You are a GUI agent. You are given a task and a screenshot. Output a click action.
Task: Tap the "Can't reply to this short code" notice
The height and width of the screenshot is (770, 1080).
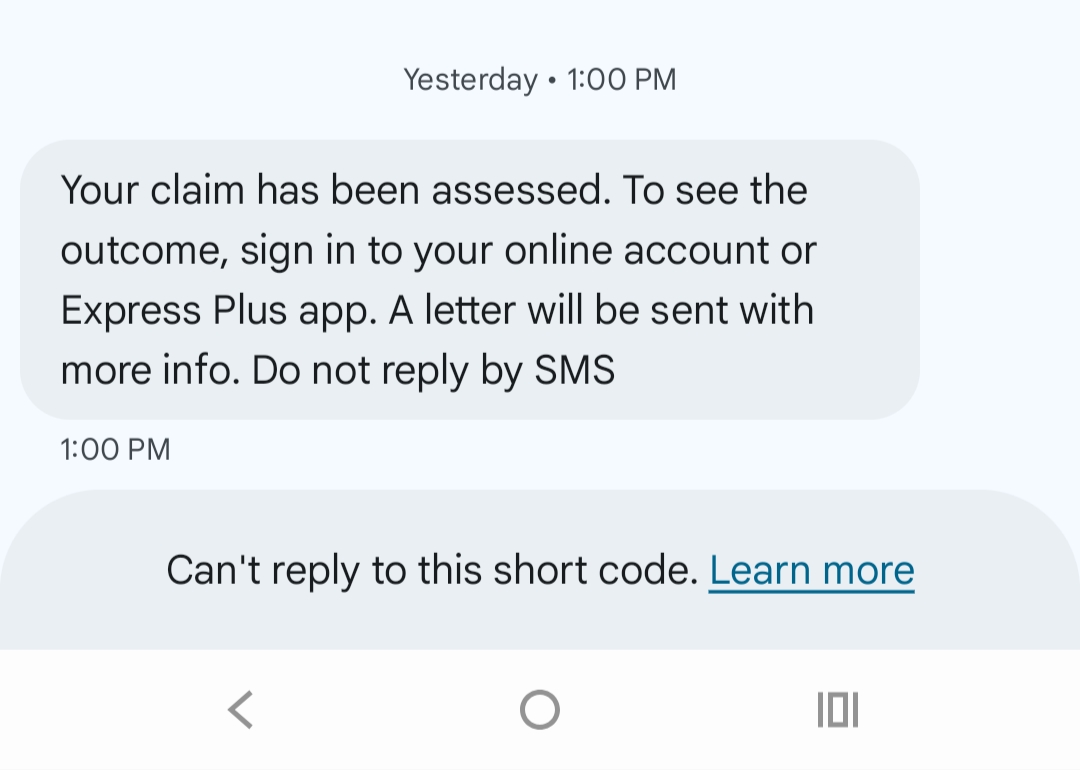pyautogui.click(x=431, y=571)
